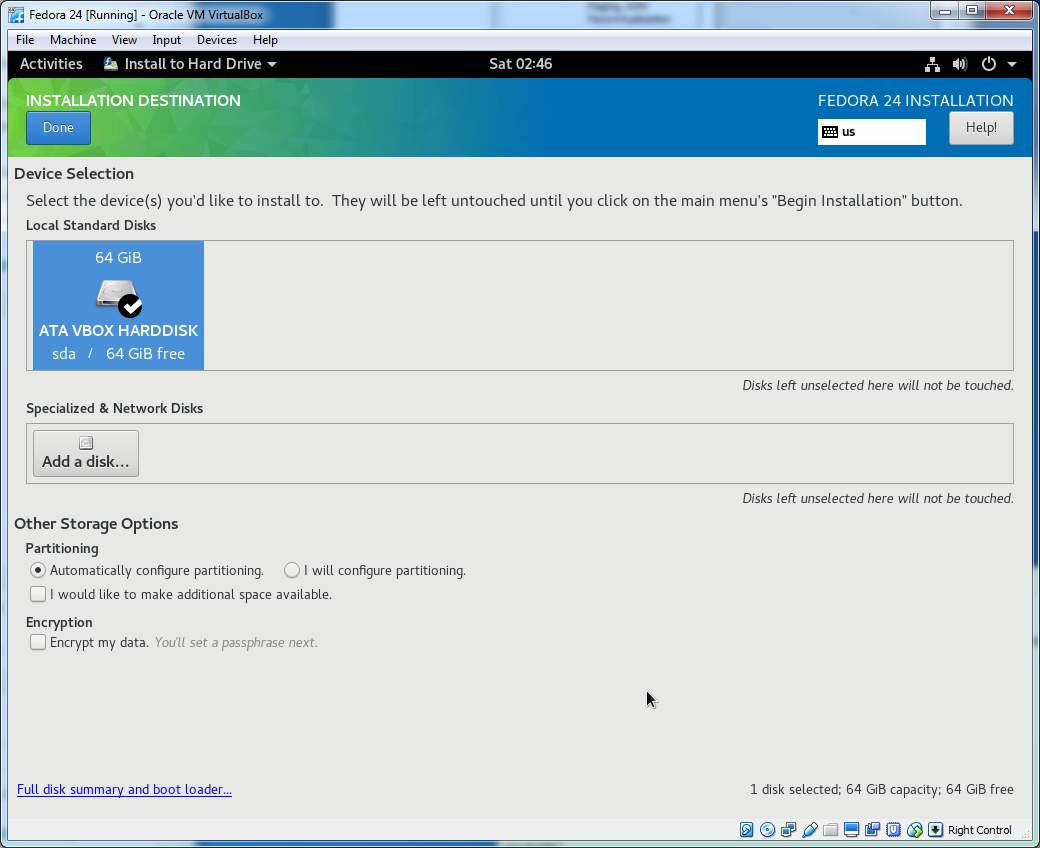Click the FEDORA 24 INSTALLATION title
The height and width of the screenshot is (848, 1040).
tap(915, 101)
